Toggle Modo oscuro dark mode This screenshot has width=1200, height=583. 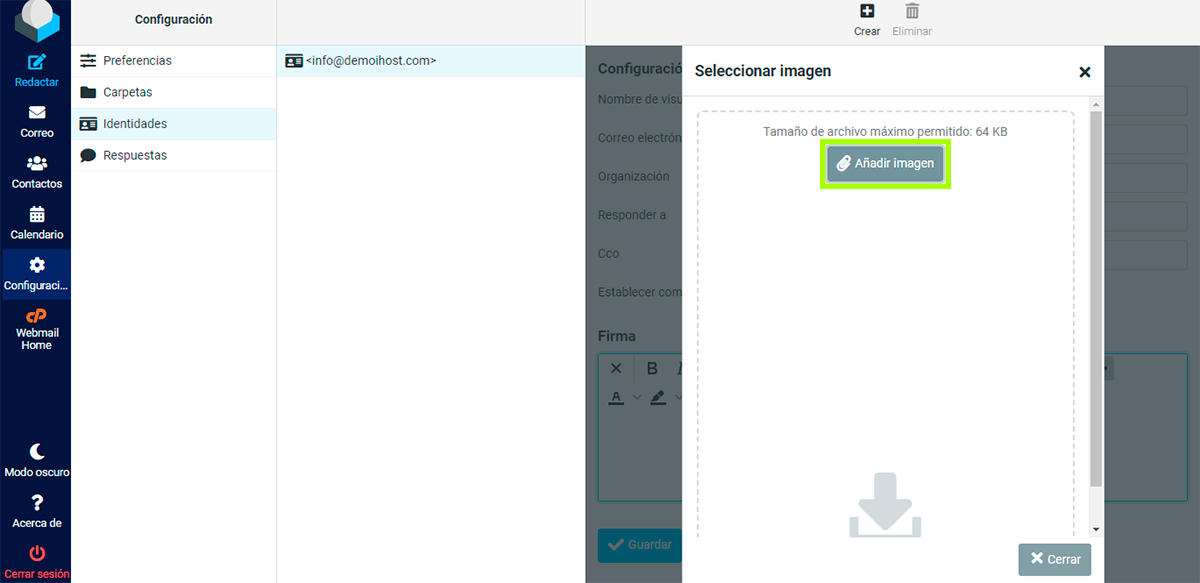click(36, 452)
